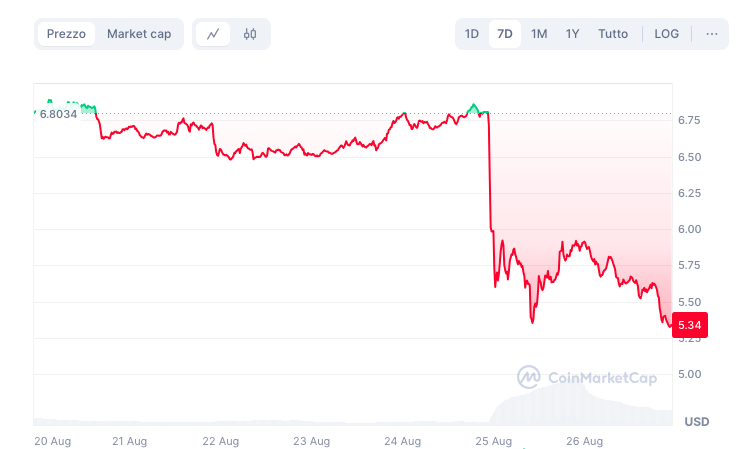738x449 pixels.
Task: Click the USD currency label
Action: [696, 422]
